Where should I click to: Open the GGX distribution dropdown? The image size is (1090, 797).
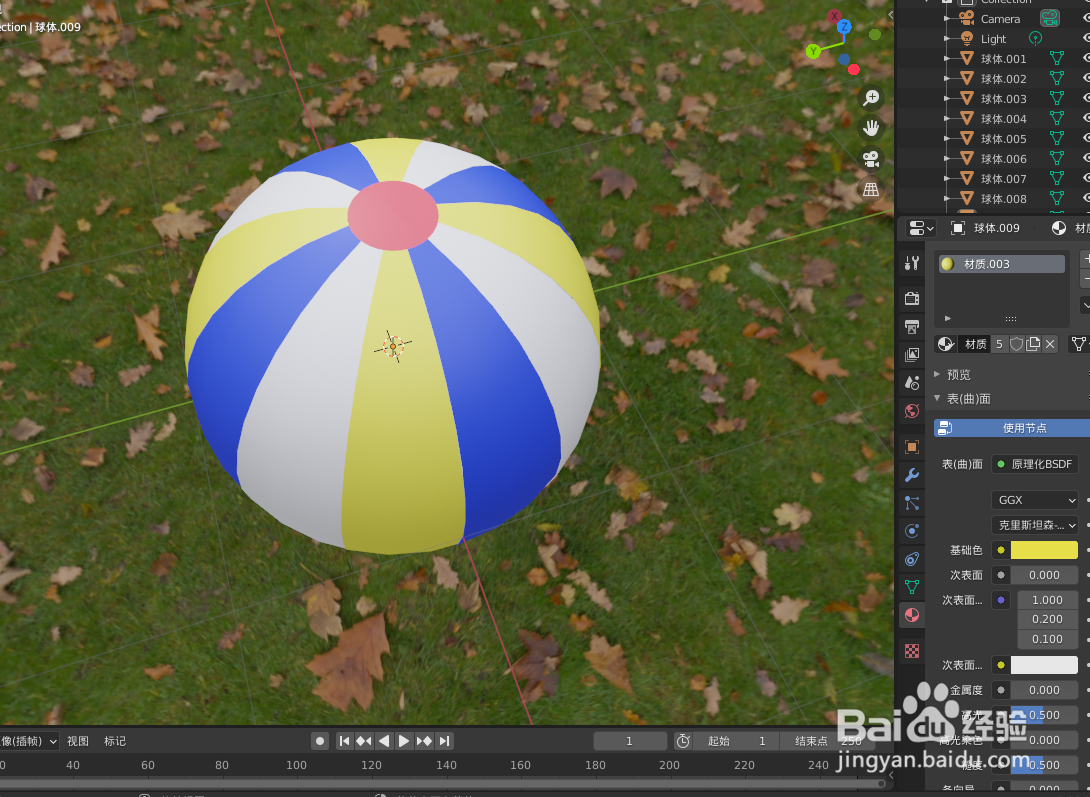click(x=1034, y=499)
